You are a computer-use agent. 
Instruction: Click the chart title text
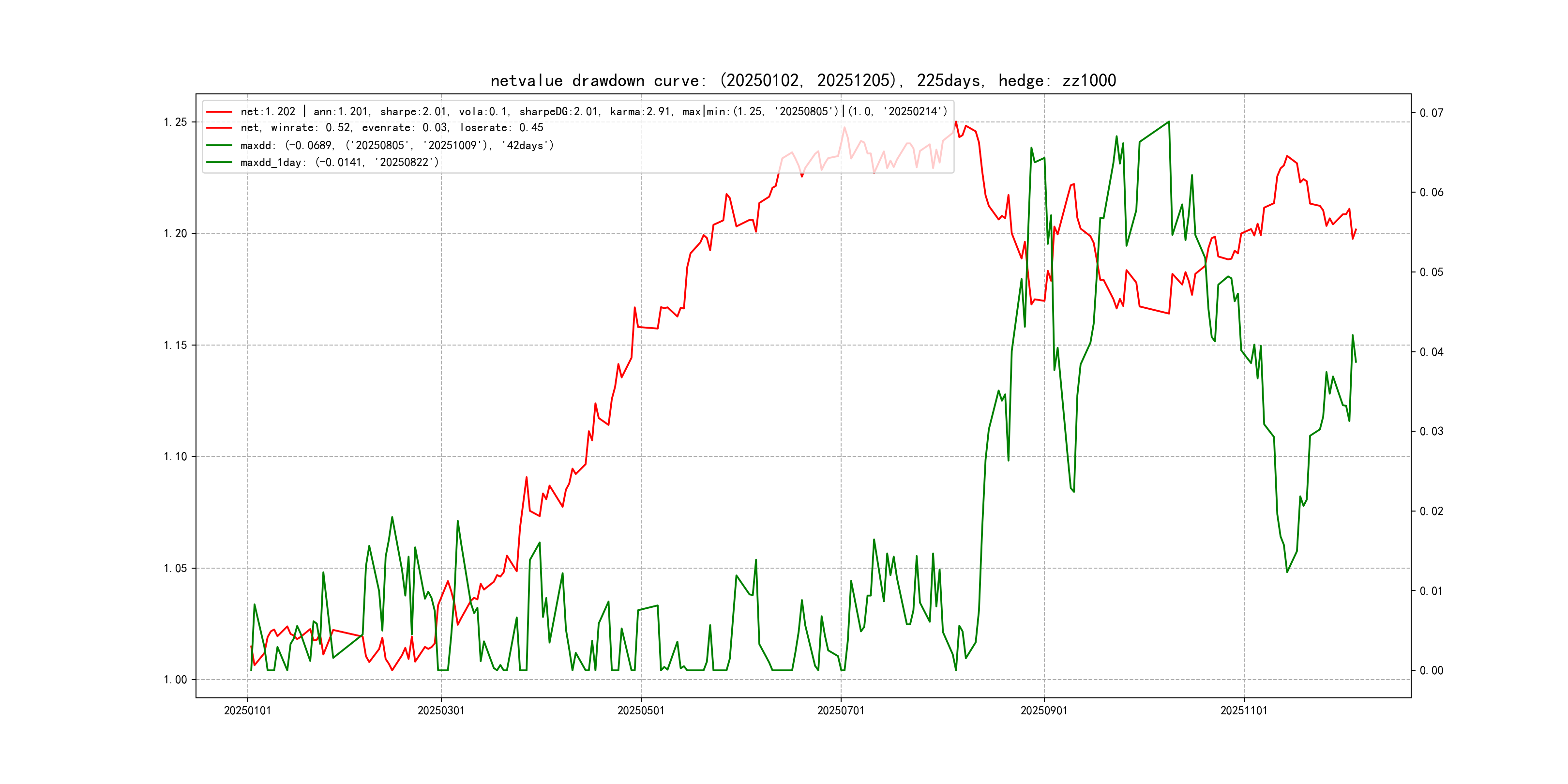tap(803, 81)
